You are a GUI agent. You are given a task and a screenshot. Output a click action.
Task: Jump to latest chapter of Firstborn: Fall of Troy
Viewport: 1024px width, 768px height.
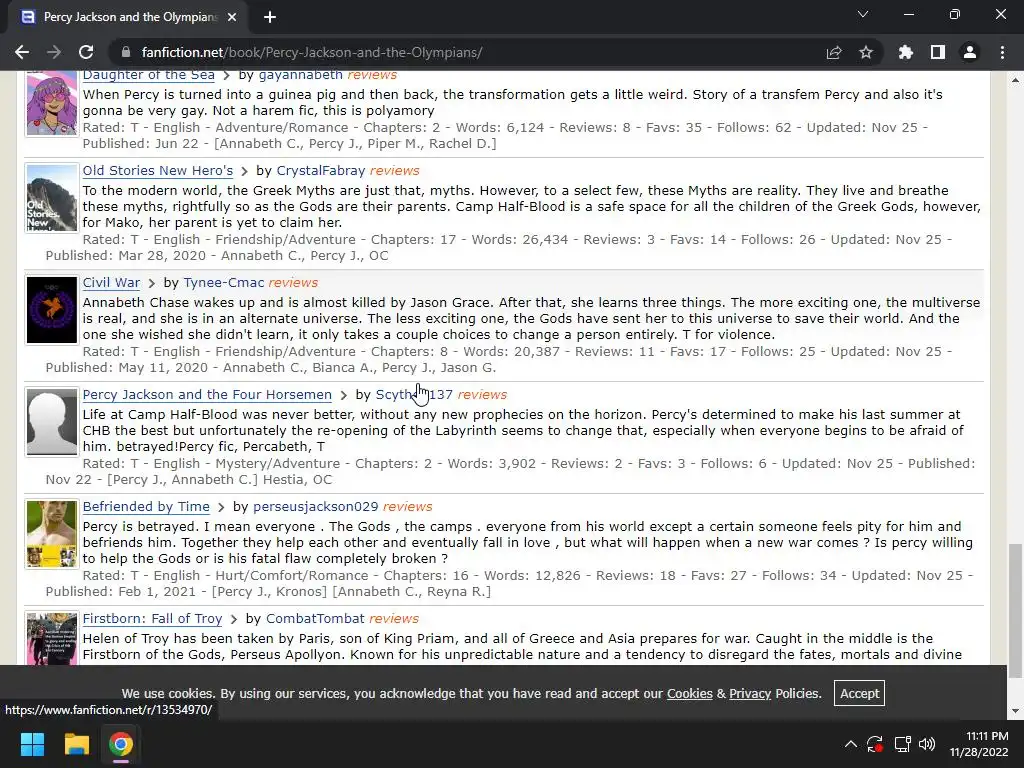coord(234,619)
